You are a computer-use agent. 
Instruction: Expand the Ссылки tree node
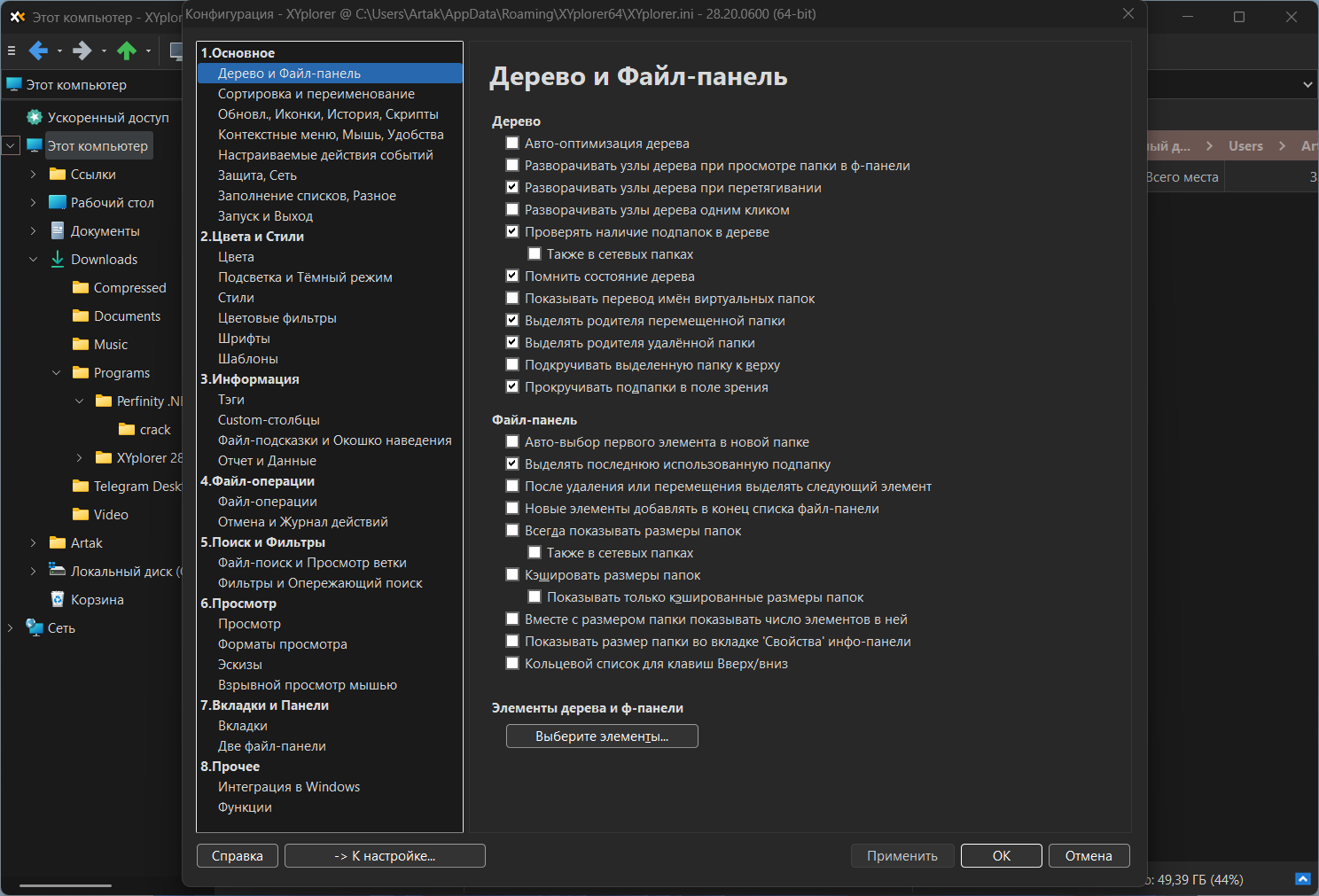click(34, 174)
